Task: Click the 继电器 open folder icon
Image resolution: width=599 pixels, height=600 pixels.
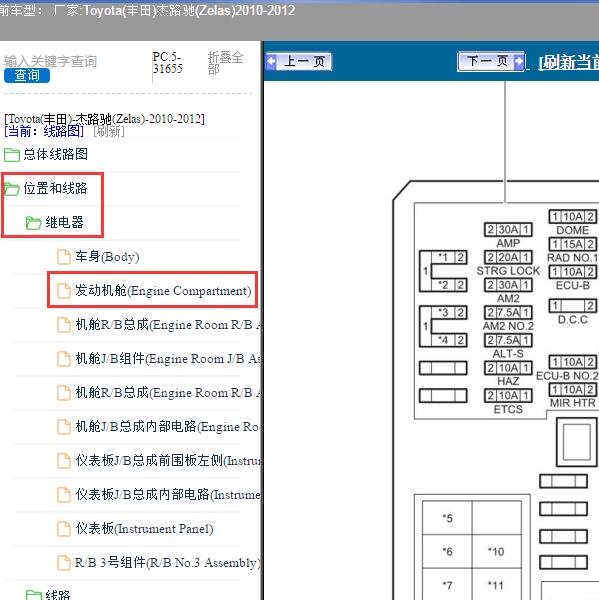Action: coord(33,223)
